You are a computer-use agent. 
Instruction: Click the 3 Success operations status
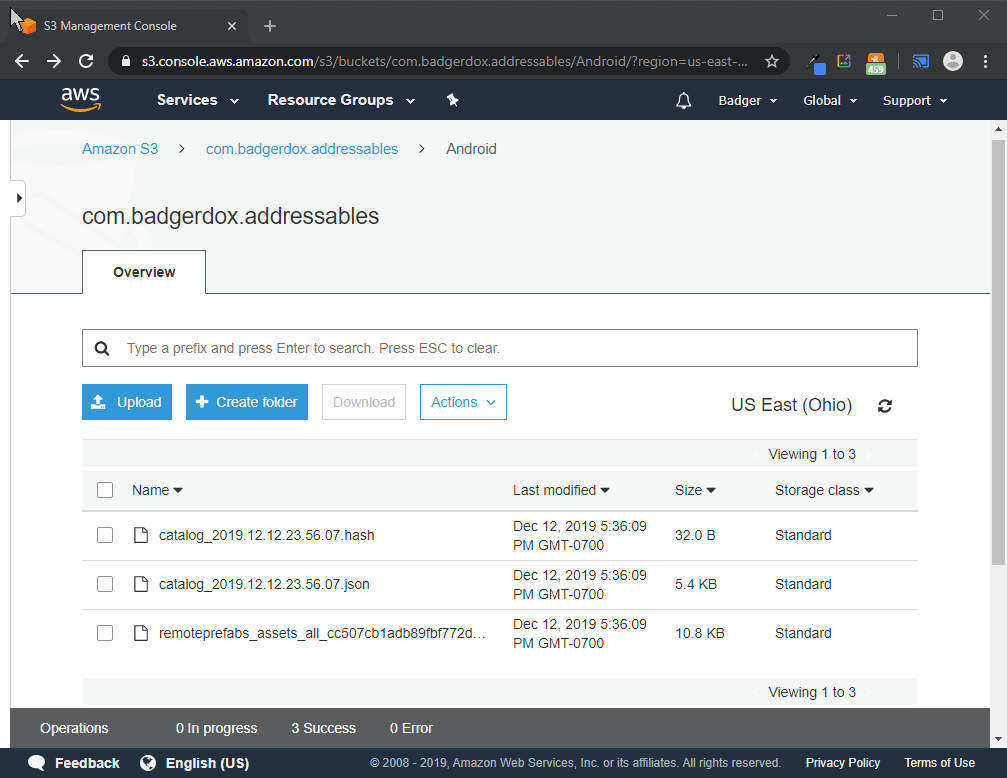tap(323, 728)
